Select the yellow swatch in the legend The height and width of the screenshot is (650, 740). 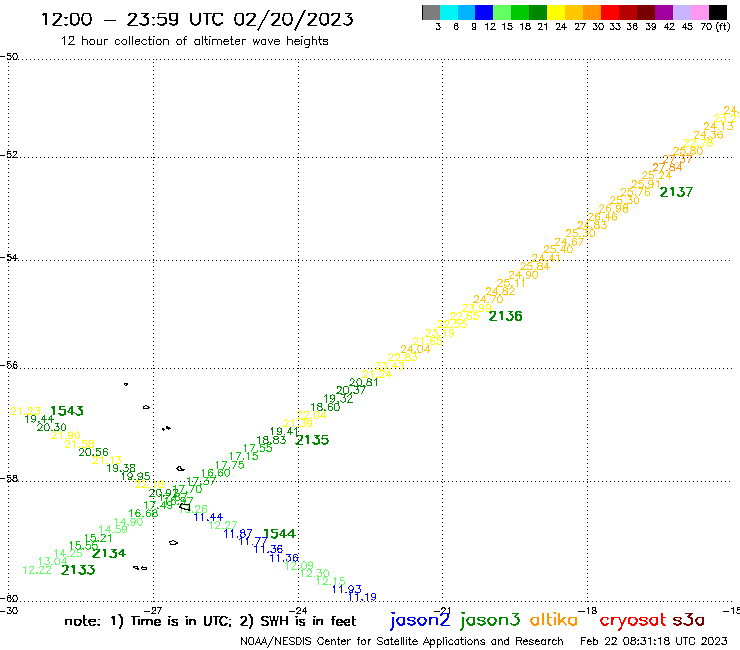[556, 13]
